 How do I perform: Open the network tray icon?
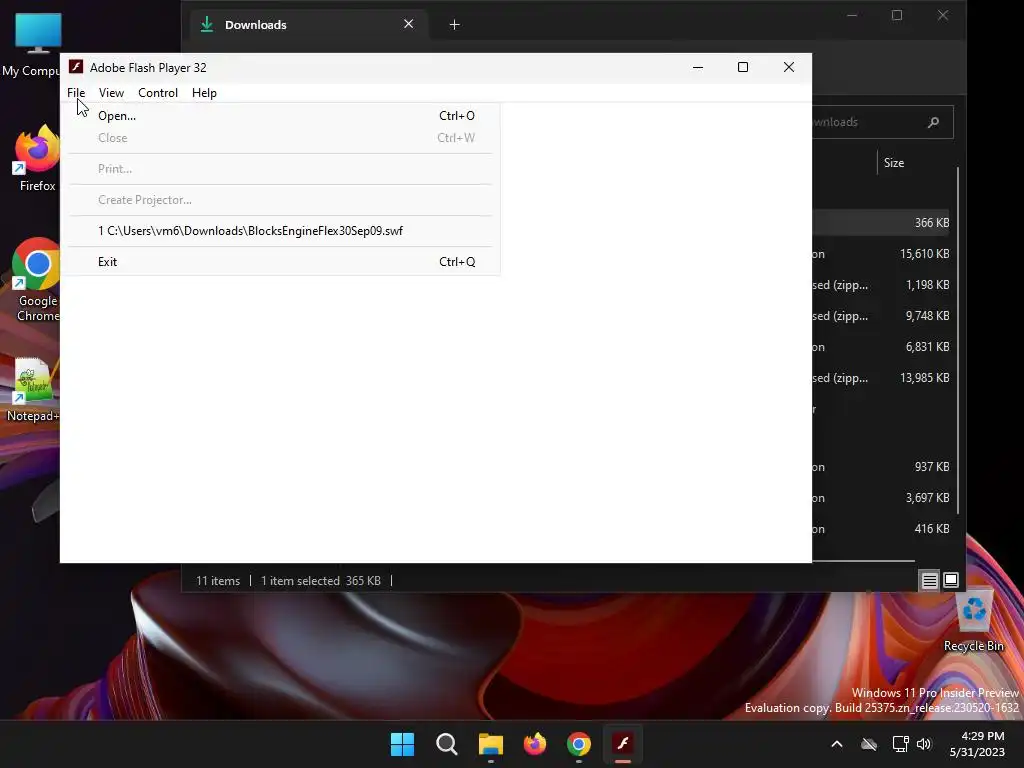pyautogui.click(x=901, y=744)
